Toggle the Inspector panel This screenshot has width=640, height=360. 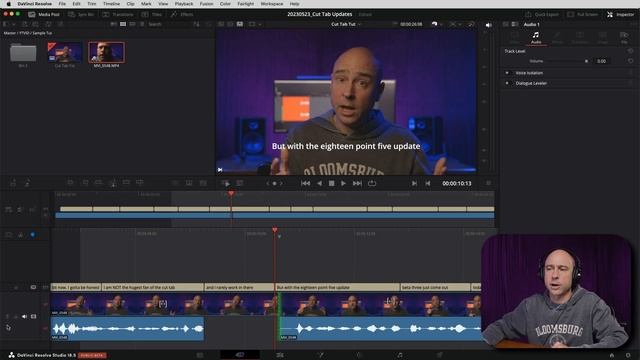coord(620,14)
